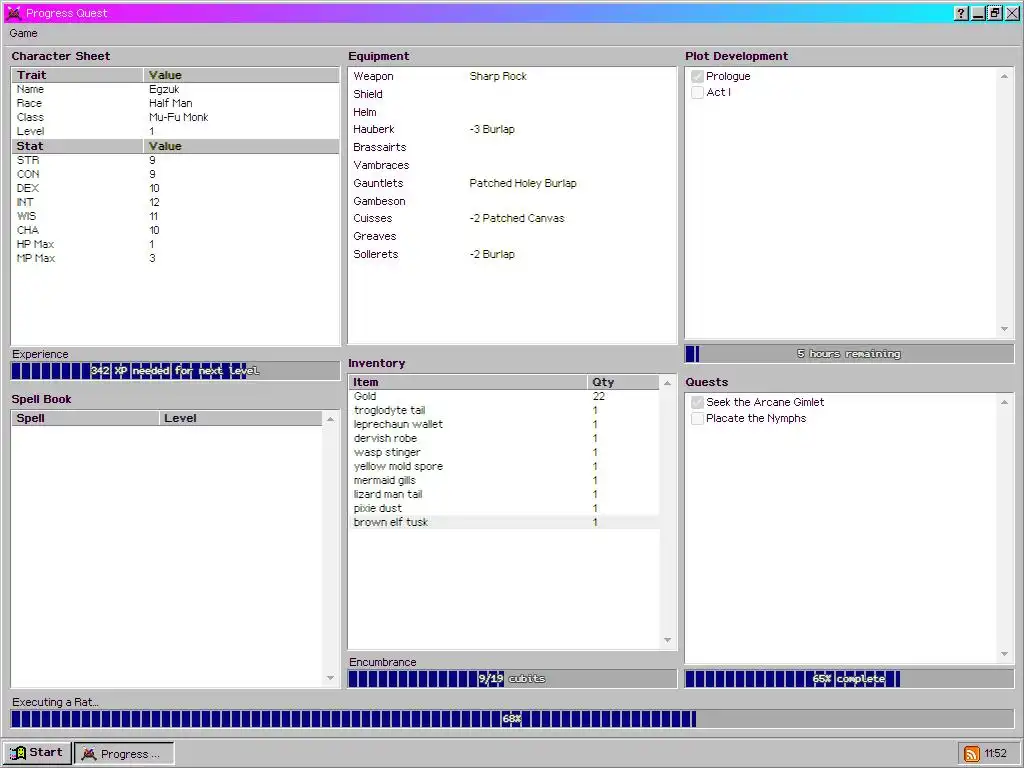Screen dimensions: 1024x768
Task: Click Inventory scroll up arrow
Action: (x=667, y=383)
